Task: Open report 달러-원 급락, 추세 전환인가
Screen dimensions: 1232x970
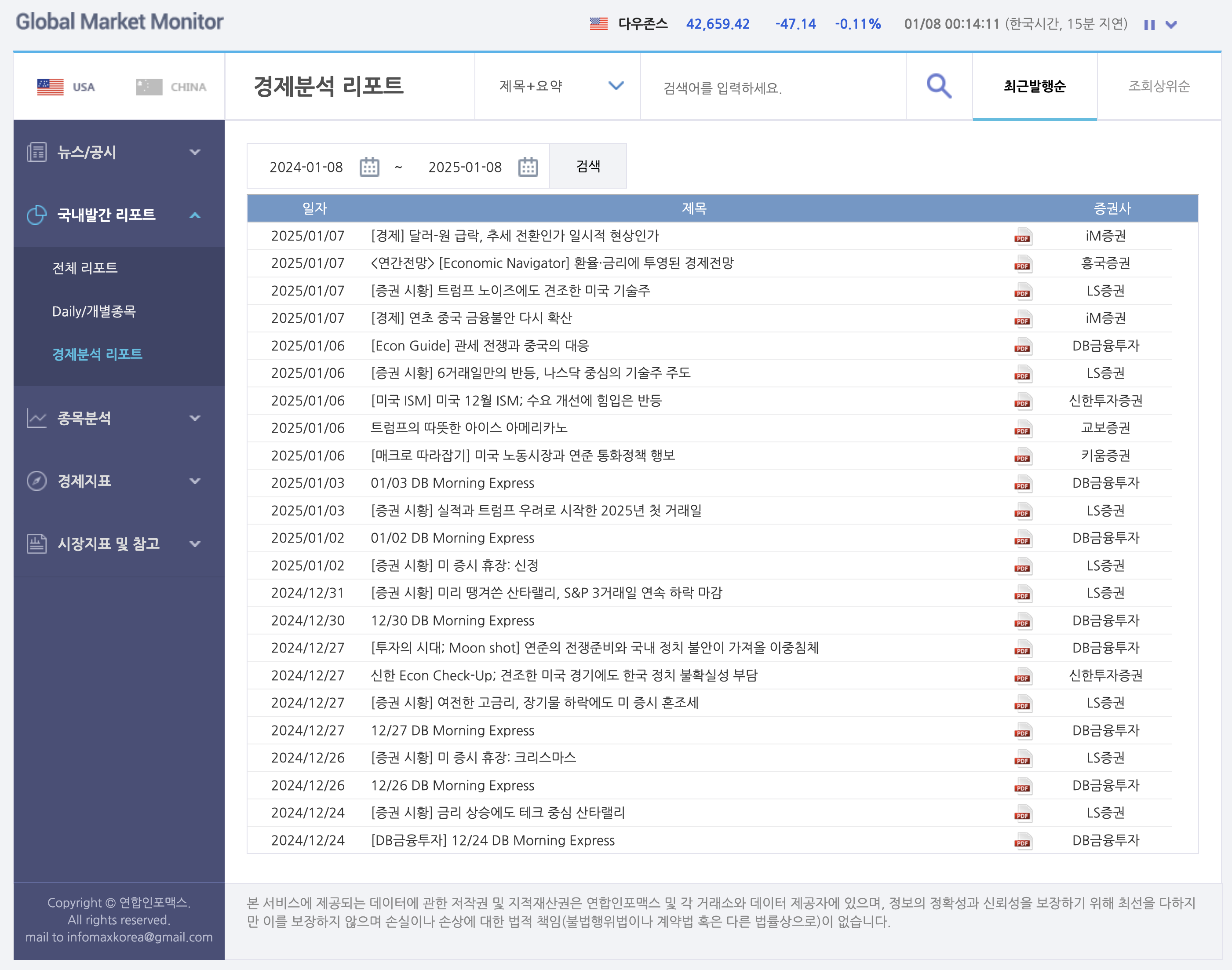Action: click(515, 236)
